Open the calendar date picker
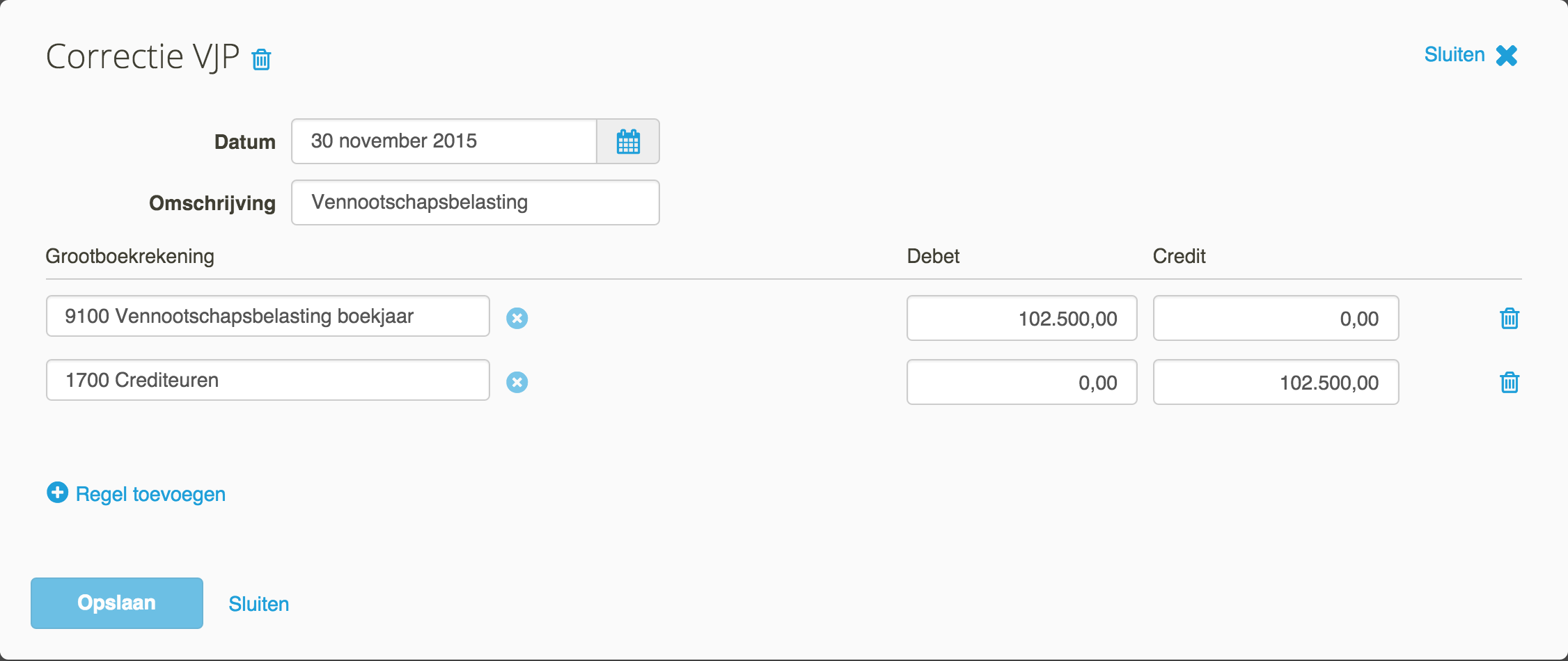1568x661 pixels. point(628,141)
